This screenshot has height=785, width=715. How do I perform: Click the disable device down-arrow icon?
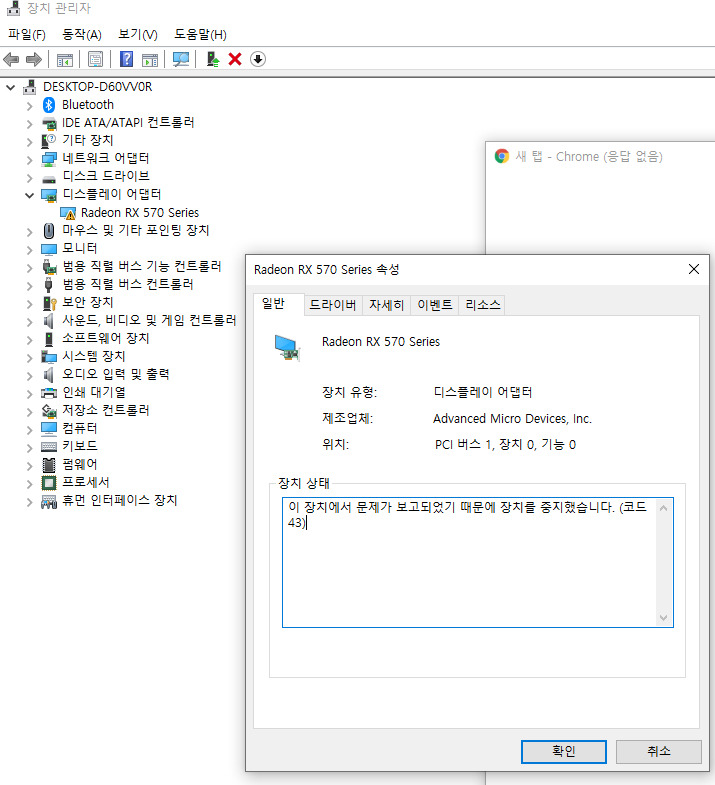(x=258, y=59)
